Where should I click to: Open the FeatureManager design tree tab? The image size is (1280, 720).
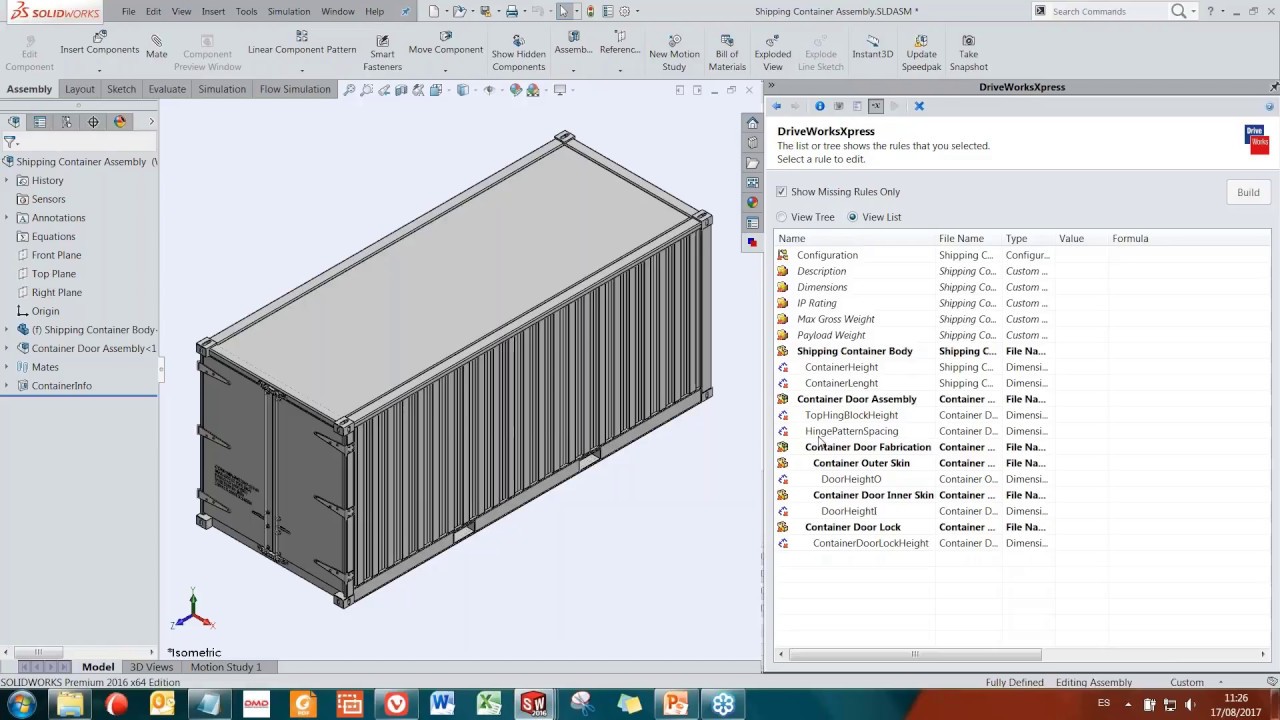pos(14,122)
